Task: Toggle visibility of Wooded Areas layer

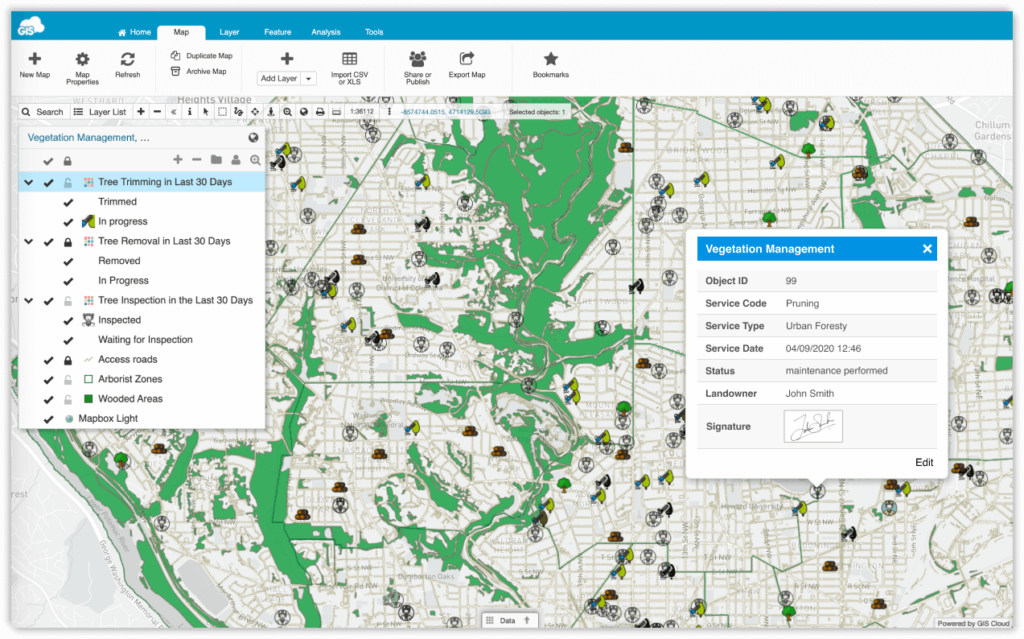Action: (48, 399)
